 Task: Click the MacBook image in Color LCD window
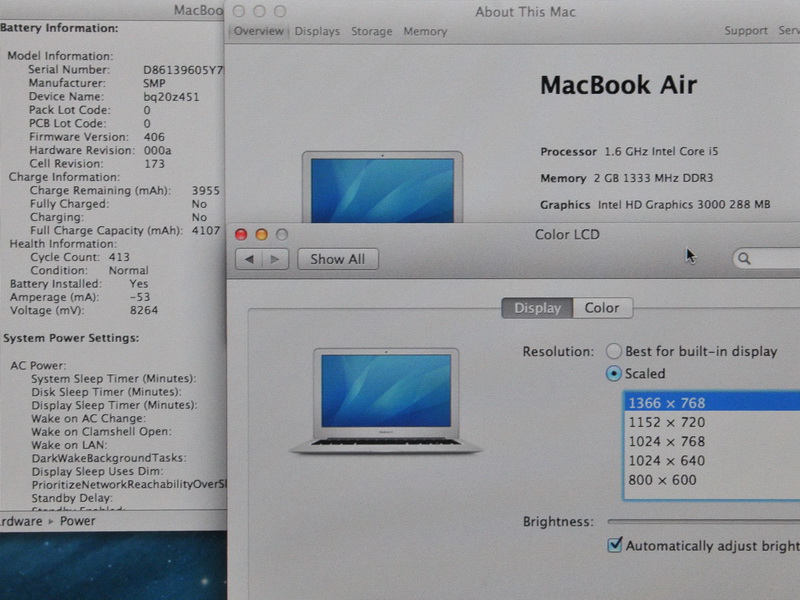coord(386,401)
